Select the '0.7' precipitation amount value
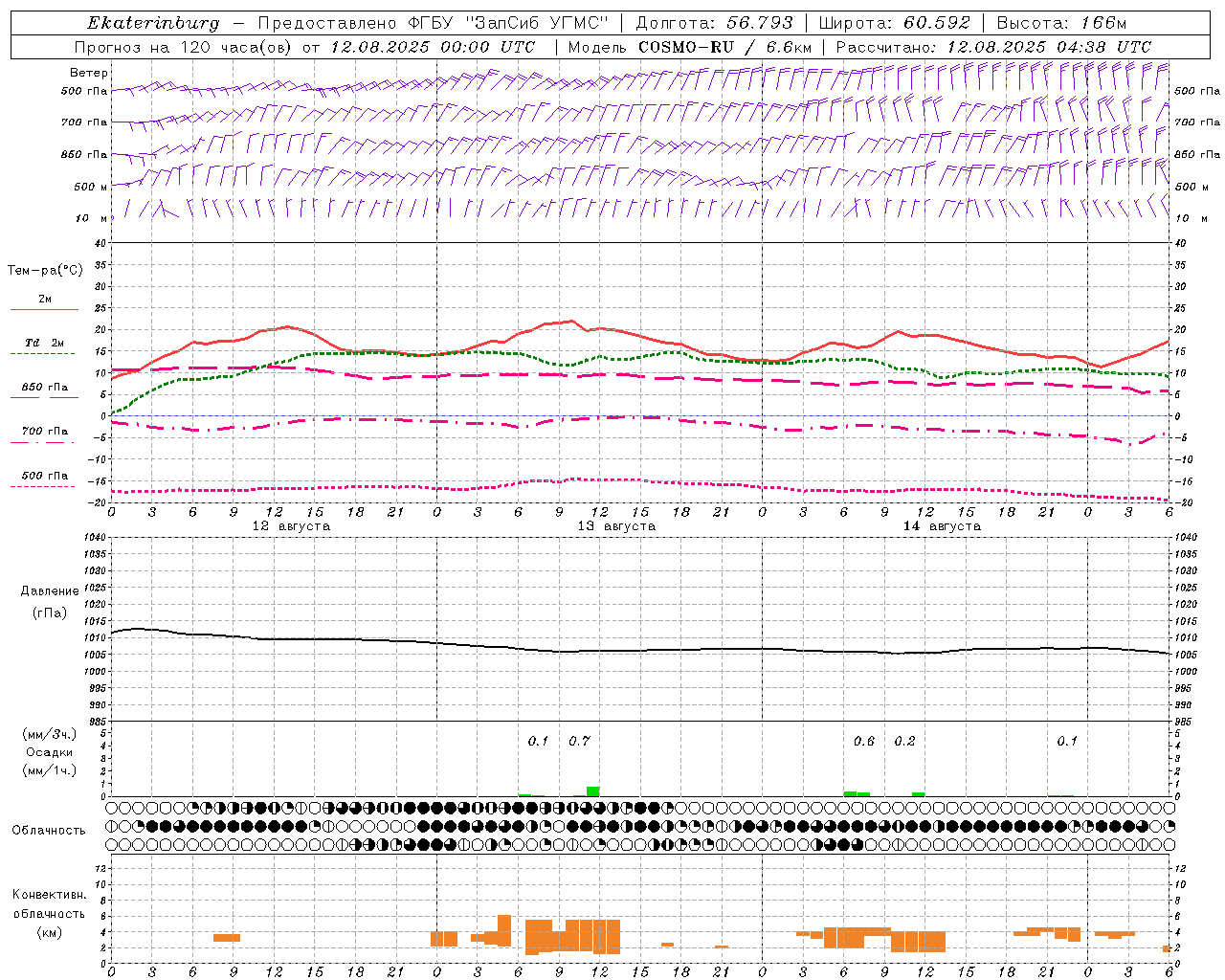 [x=579, y=741]
